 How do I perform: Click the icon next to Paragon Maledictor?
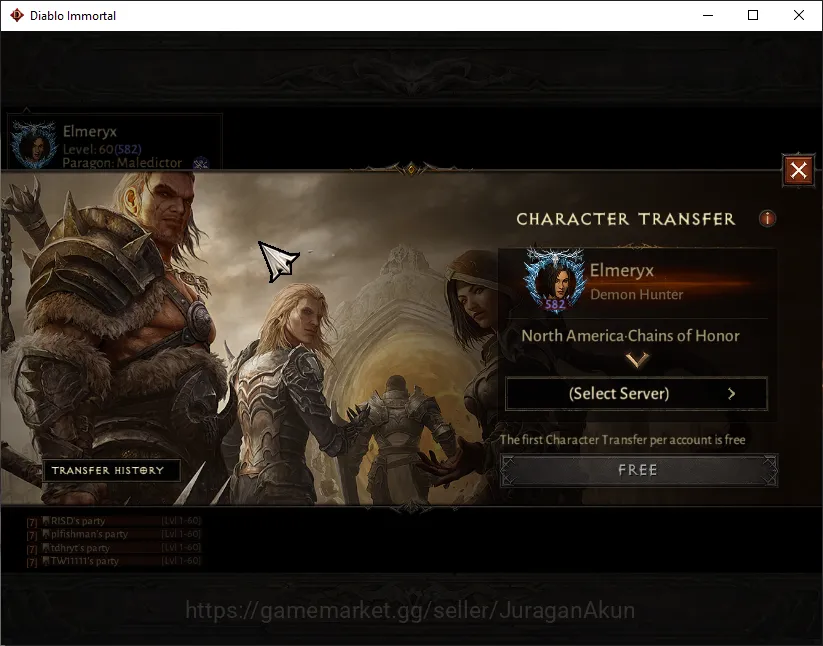pos(201,163)
